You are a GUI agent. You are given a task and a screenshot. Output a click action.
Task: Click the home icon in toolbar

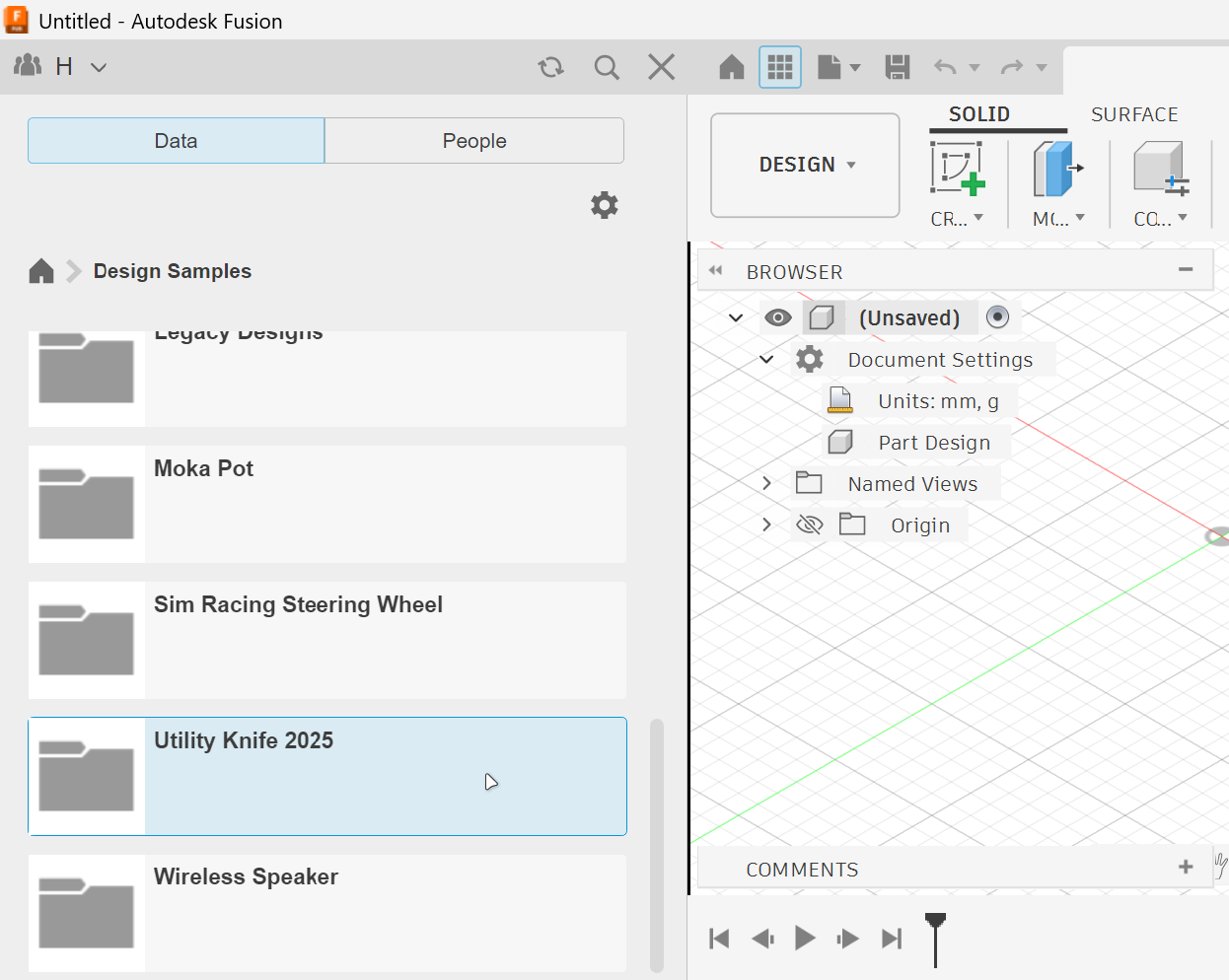[732, 67]
